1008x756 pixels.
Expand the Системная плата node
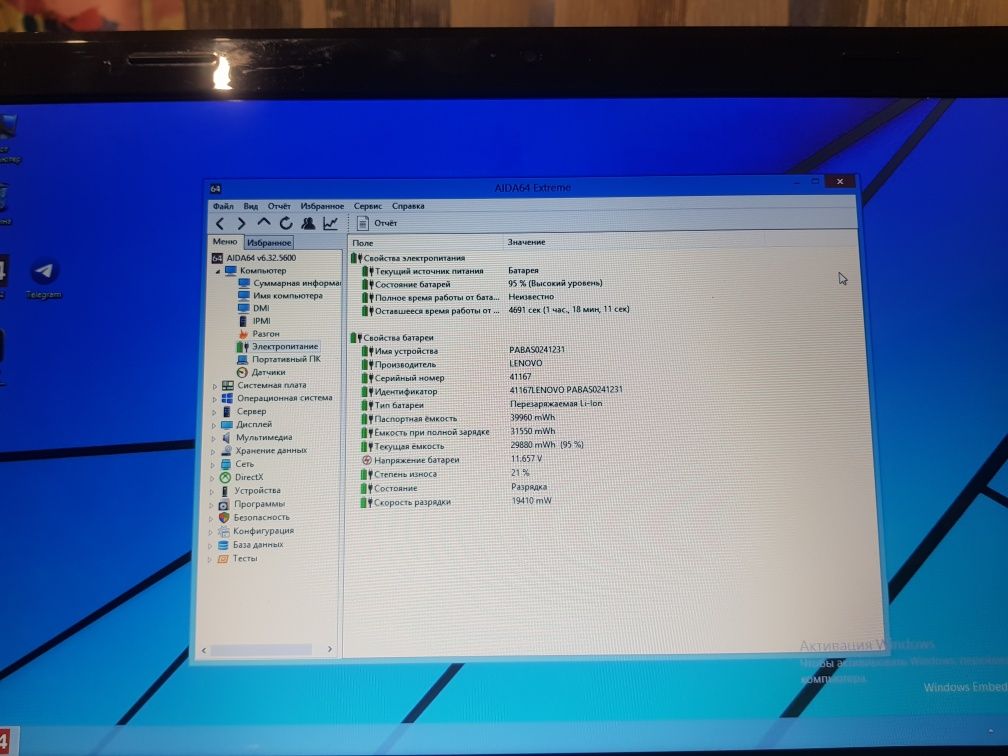pos(215,386)
